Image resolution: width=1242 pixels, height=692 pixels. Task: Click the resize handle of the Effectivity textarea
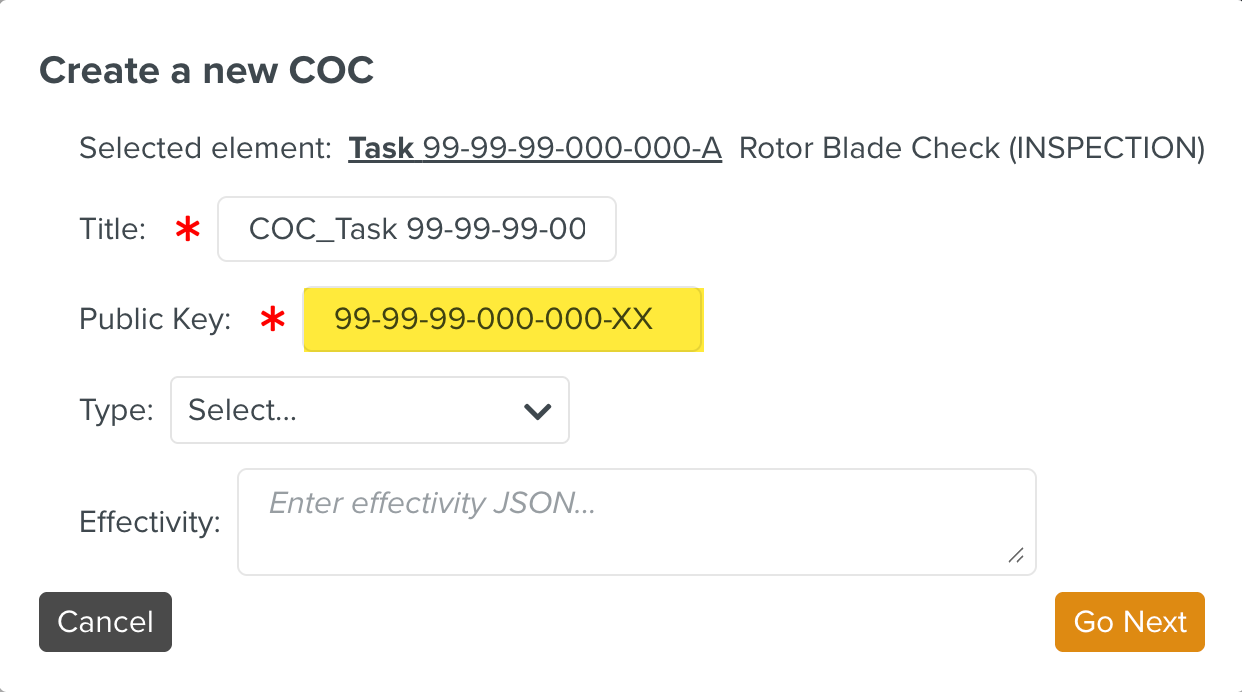(1018, 557)
